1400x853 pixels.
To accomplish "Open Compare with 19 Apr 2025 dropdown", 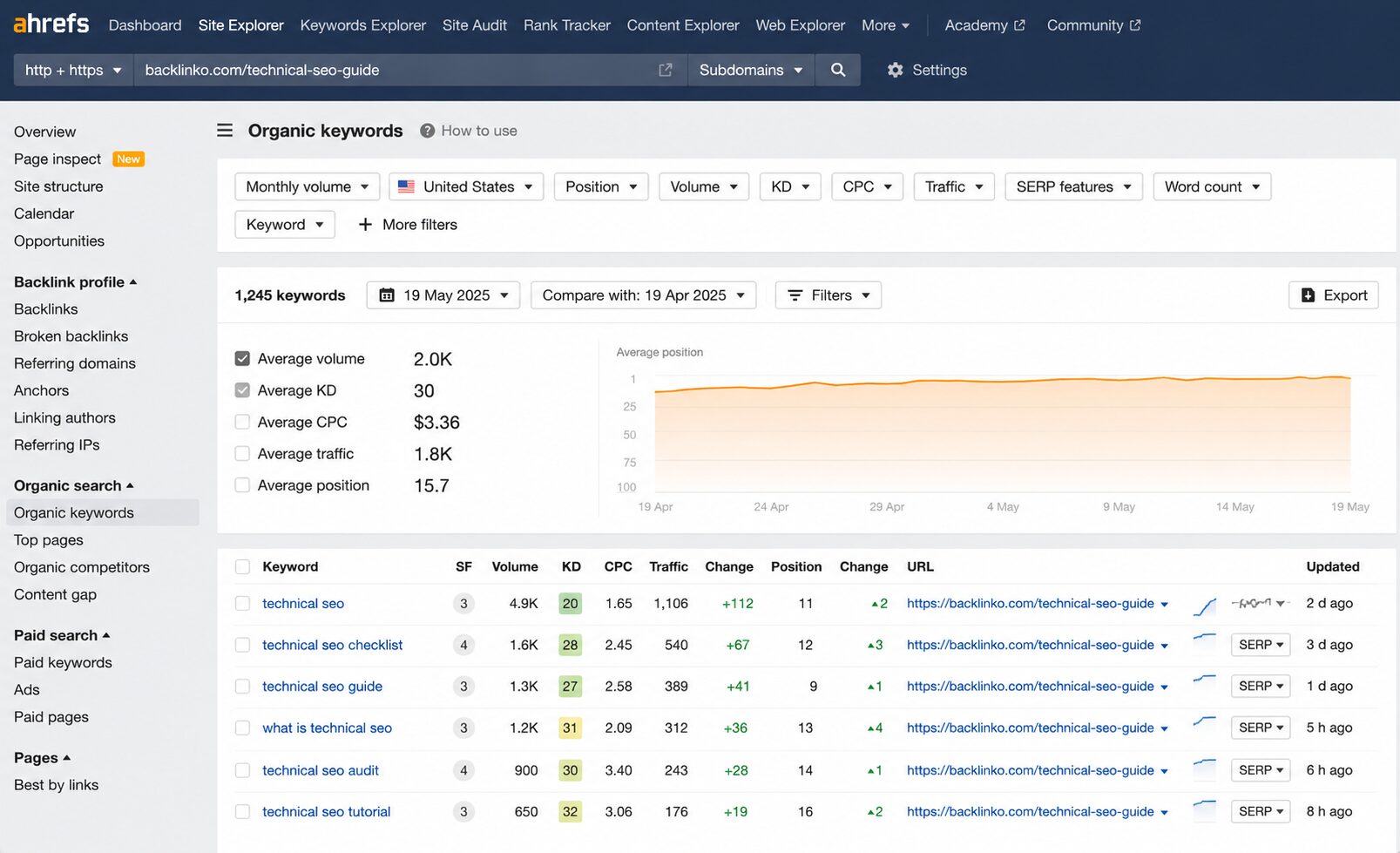I will (x=643, y=295).
